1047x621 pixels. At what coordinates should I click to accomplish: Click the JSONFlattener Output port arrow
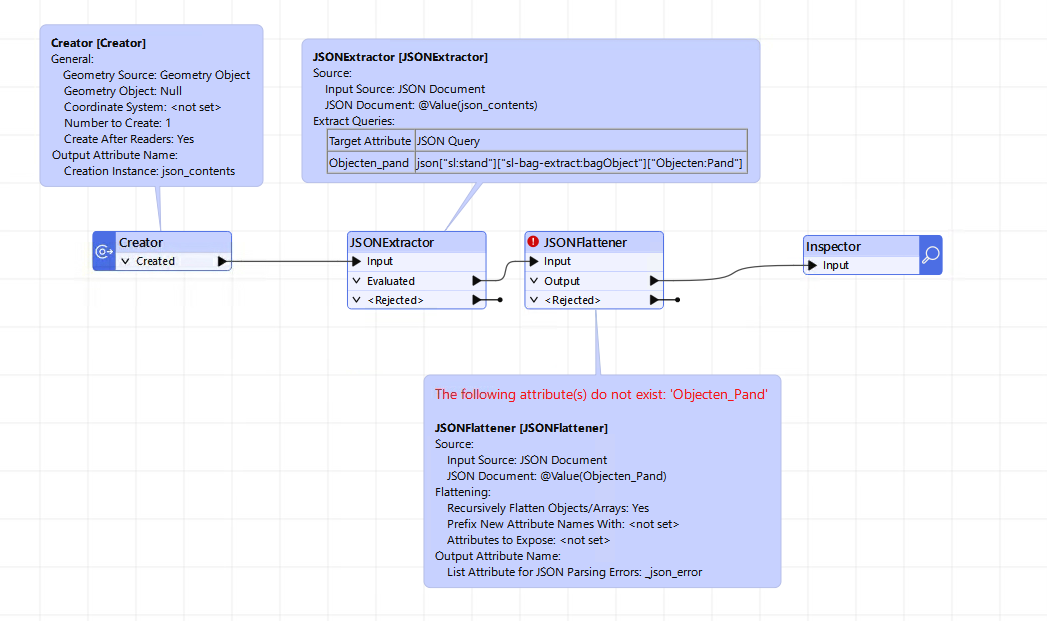[x=654, y=281]
